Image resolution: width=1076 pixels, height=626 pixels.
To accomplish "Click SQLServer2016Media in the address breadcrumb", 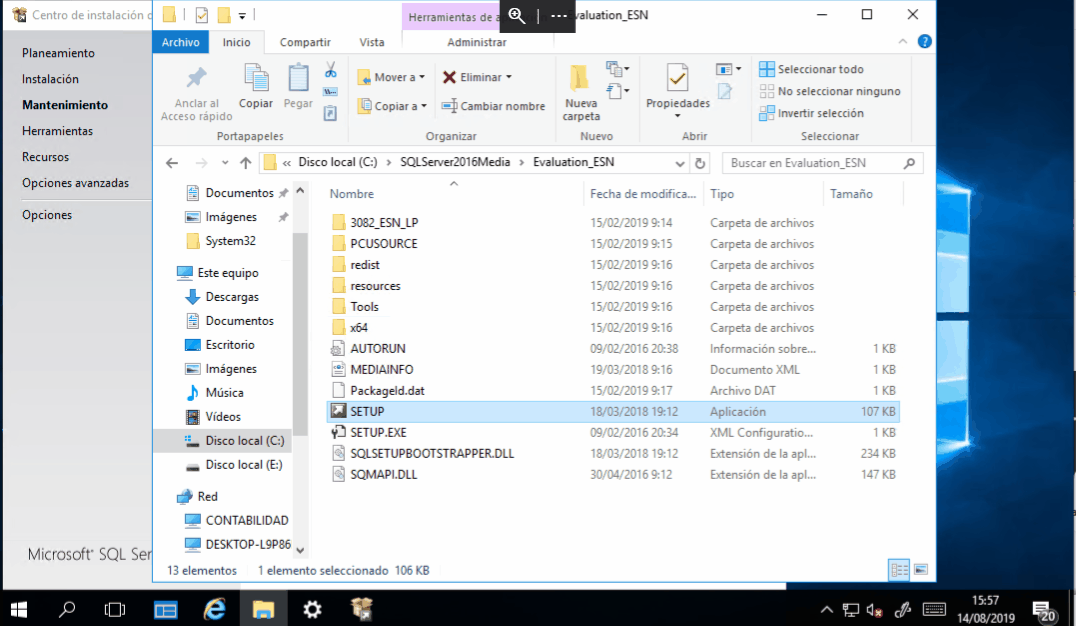I will coord(455,162).
